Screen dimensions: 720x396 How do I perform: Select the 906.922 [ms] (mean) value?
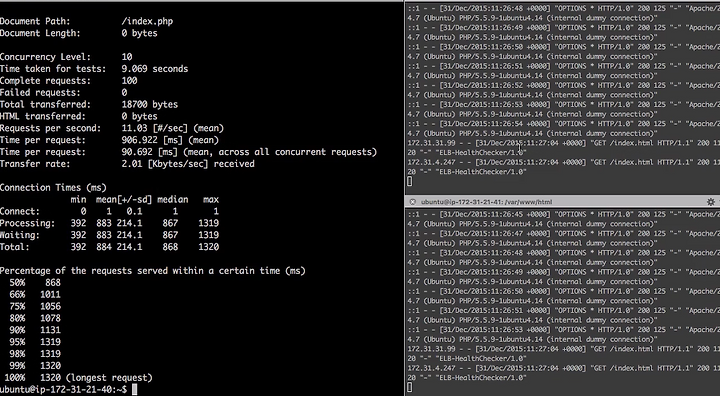click(x=170, y=140)
